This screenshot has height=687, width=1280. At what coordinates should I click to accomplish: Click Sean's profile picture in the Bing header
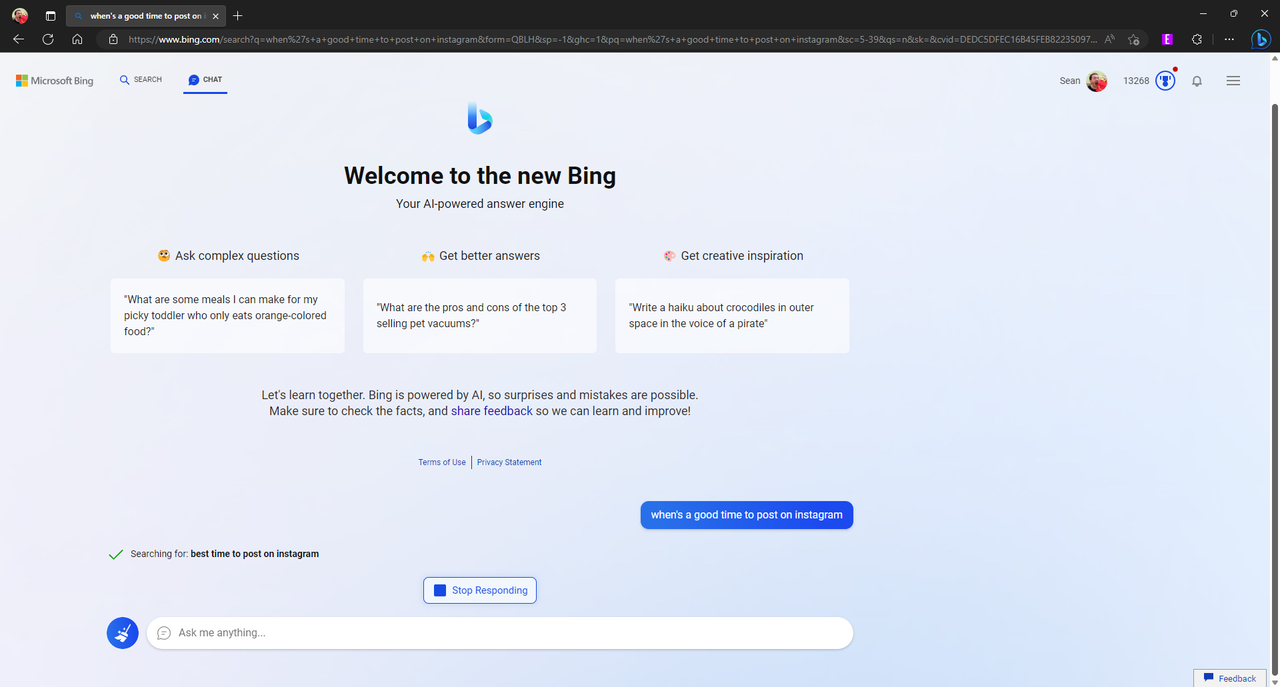point(1097,81)
